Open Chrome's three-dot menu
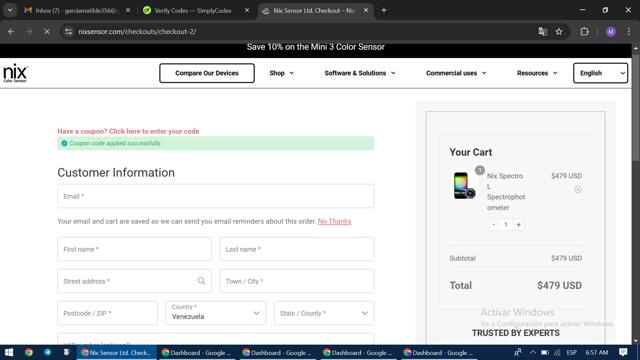This screenshot has width=640, height=360. click(629, 31)
